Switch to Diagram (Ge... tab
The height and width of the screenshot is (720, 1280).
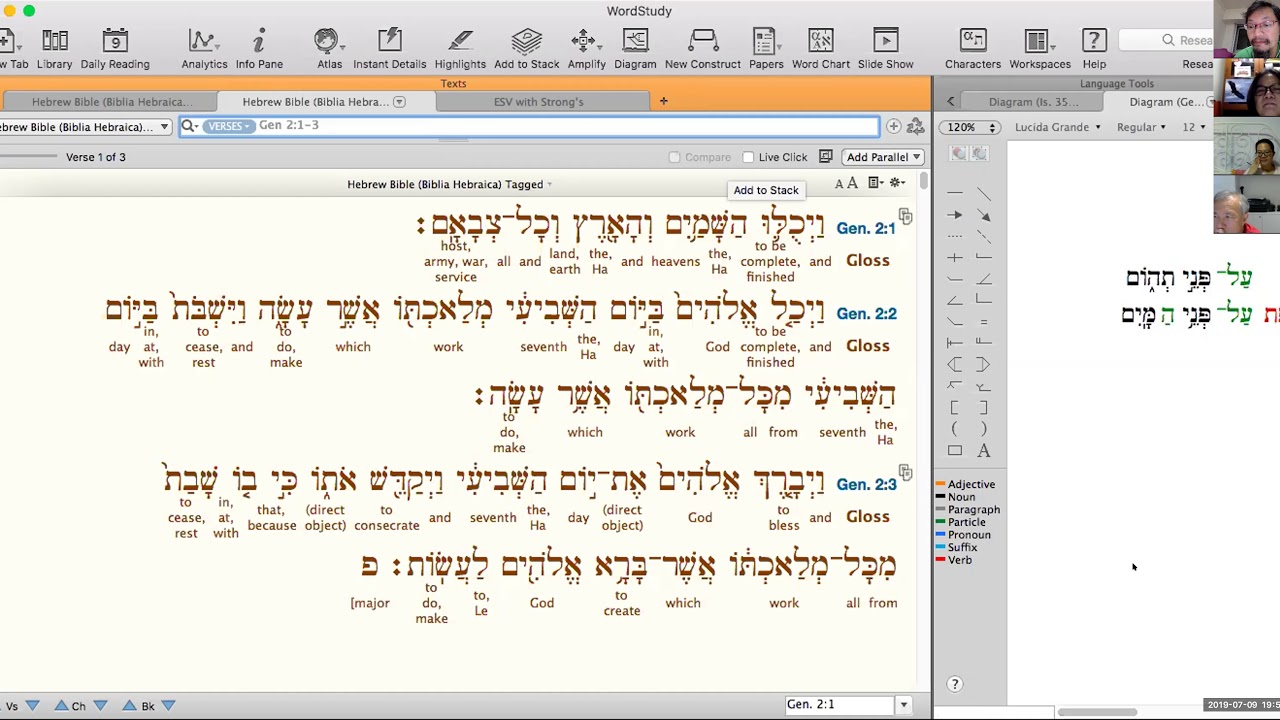click(1165, 102)
